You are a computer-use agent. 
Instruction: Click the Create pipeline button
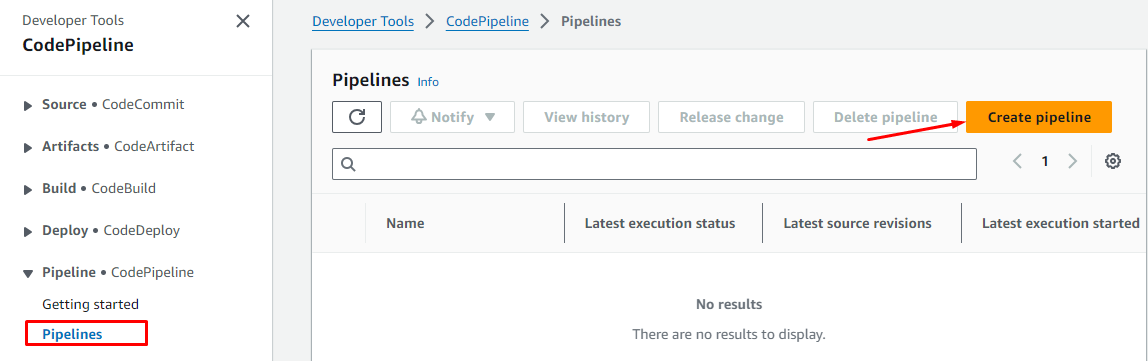(1039, 117)
